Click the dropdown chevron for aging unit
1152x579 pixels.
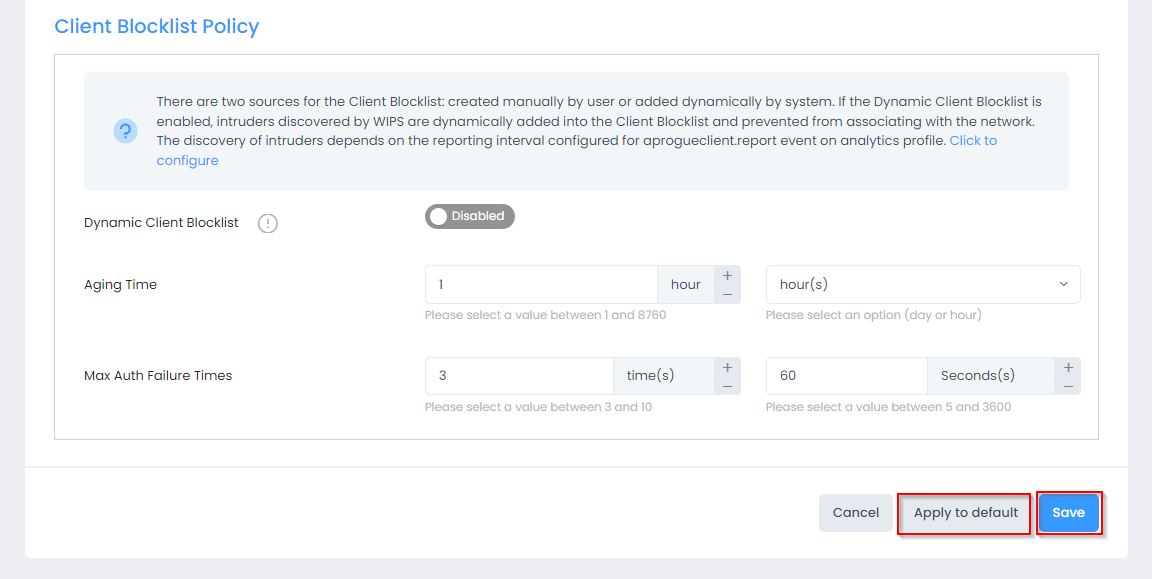click(x=1063, y=285)
